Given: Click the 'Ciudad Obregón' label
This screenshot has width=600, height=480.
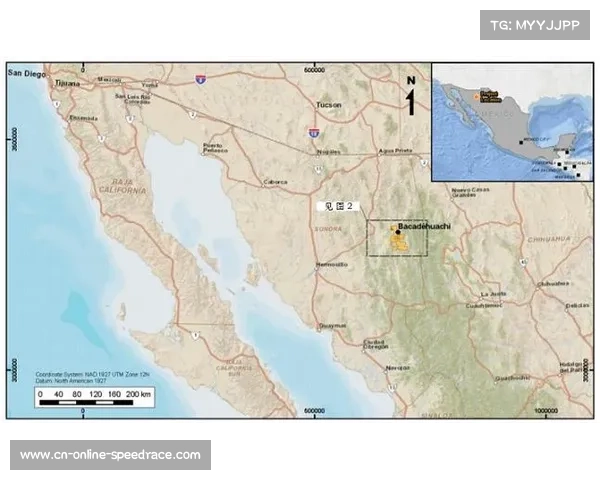Looking at the screenshot, I should click(375, 344).
